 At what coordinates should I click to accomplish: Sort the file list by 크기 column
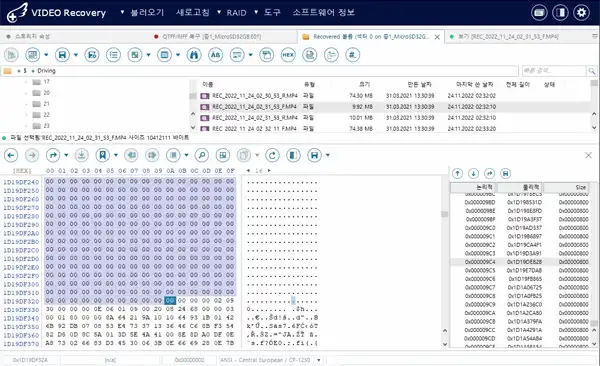pos(364,84)
